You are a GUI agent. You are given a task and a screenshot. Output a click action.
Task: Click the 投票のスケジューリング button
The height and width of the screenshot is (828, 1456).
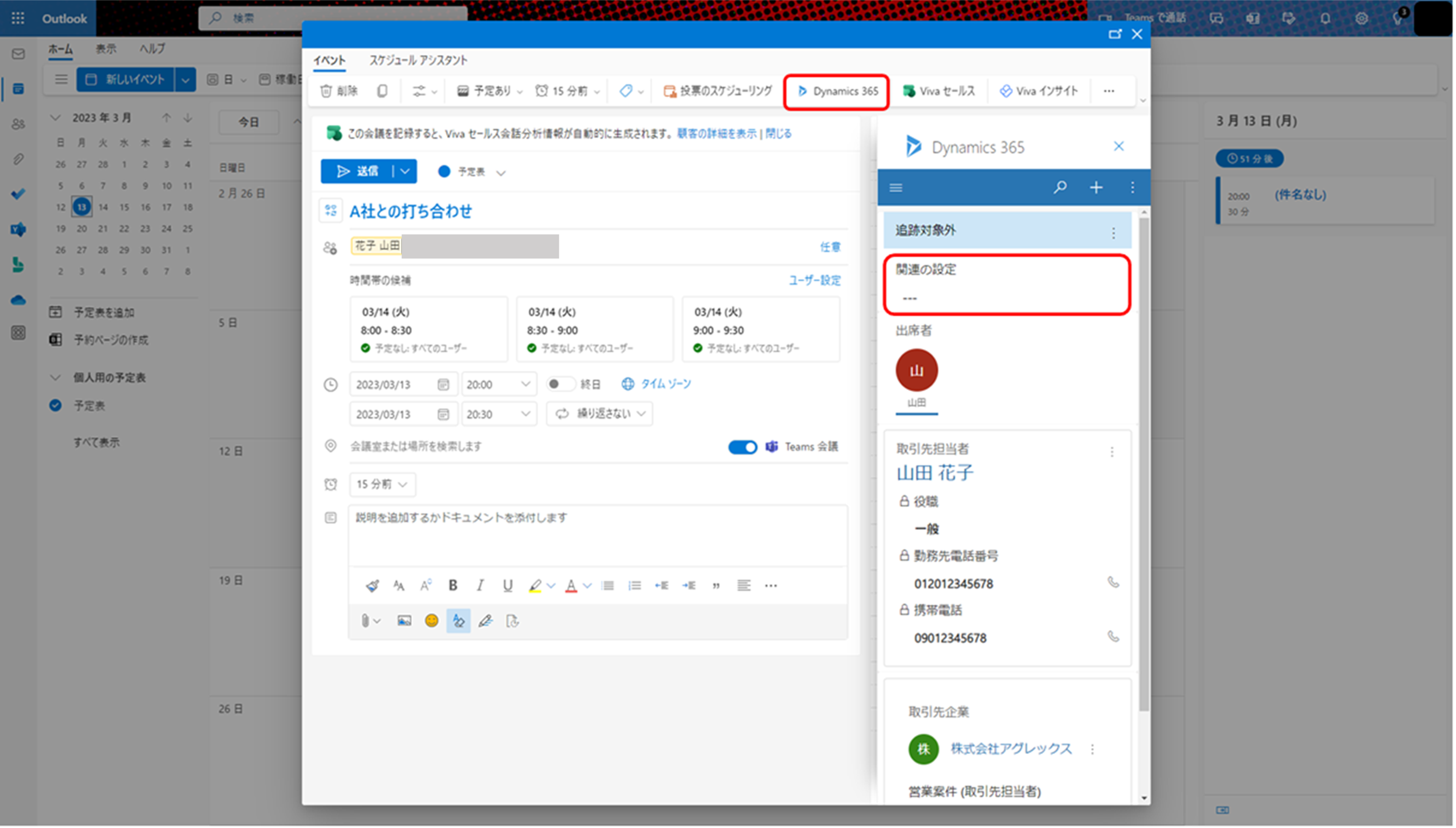(719, 91)
